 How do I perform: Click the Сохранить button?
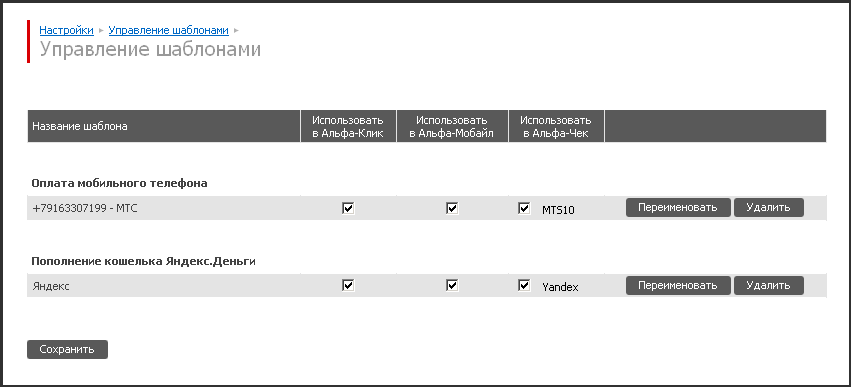click(x=67, y=350)
